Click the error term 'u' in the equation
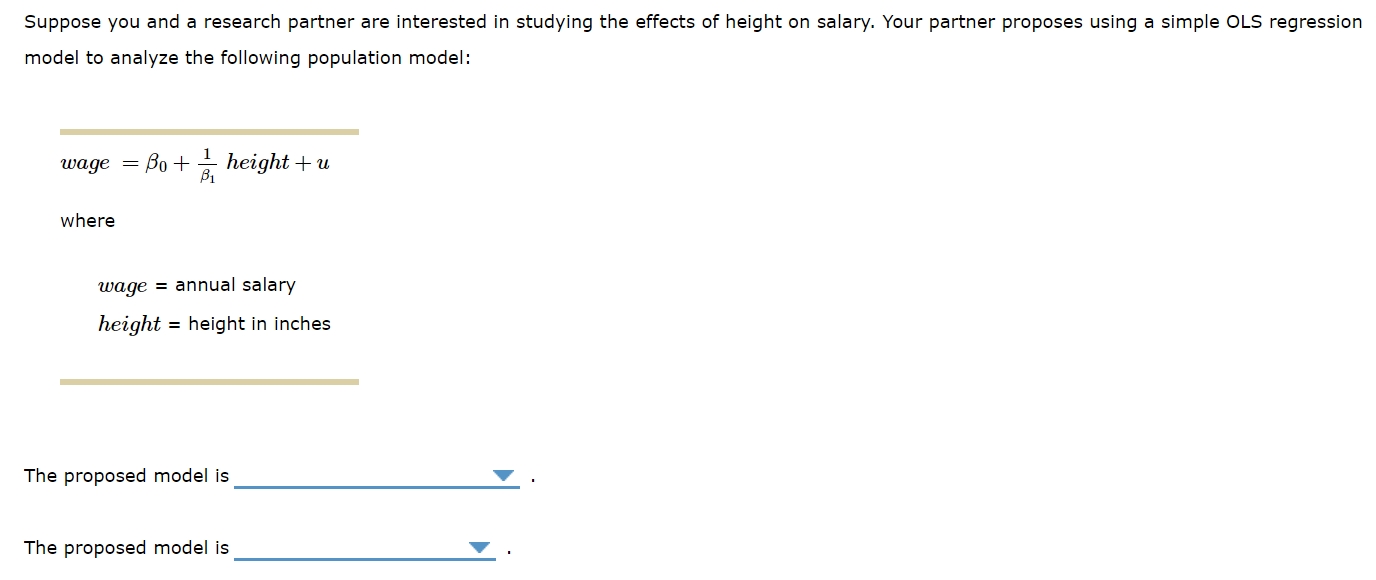The height and width of the screenshot is (580, 1376). pyautogui.click(x=323, y=162)
